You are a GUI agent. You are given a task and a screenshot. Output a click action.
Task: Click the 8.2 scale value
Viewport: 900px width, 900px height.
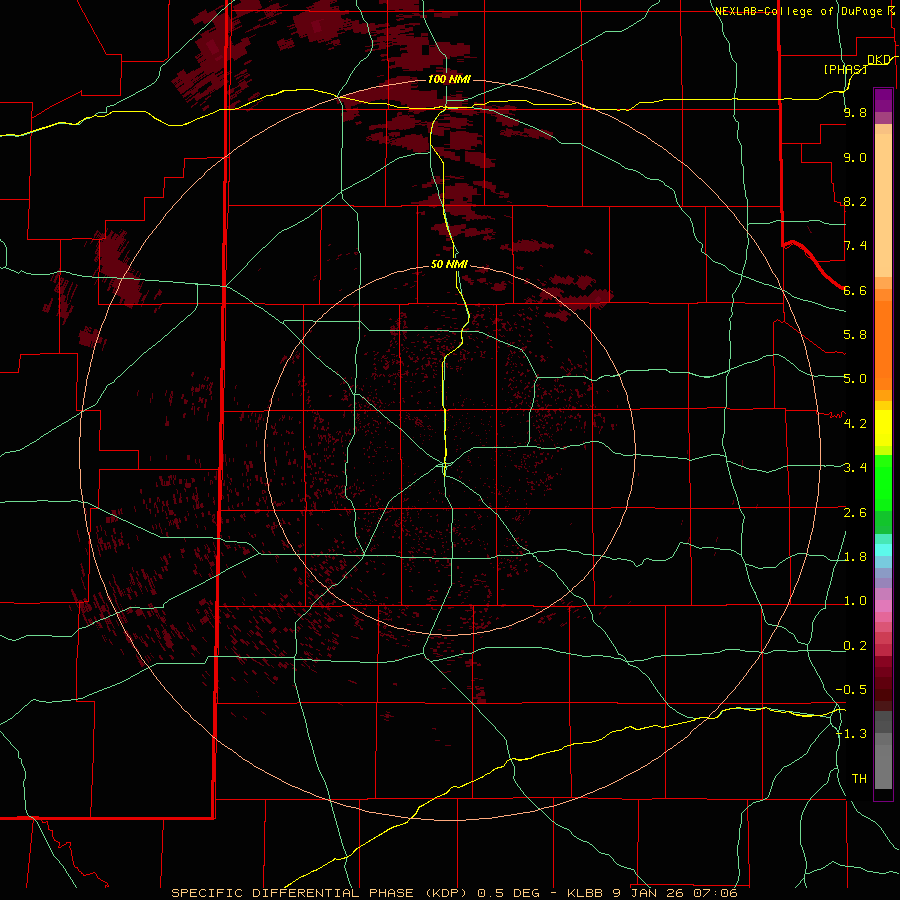pos(855,201)
